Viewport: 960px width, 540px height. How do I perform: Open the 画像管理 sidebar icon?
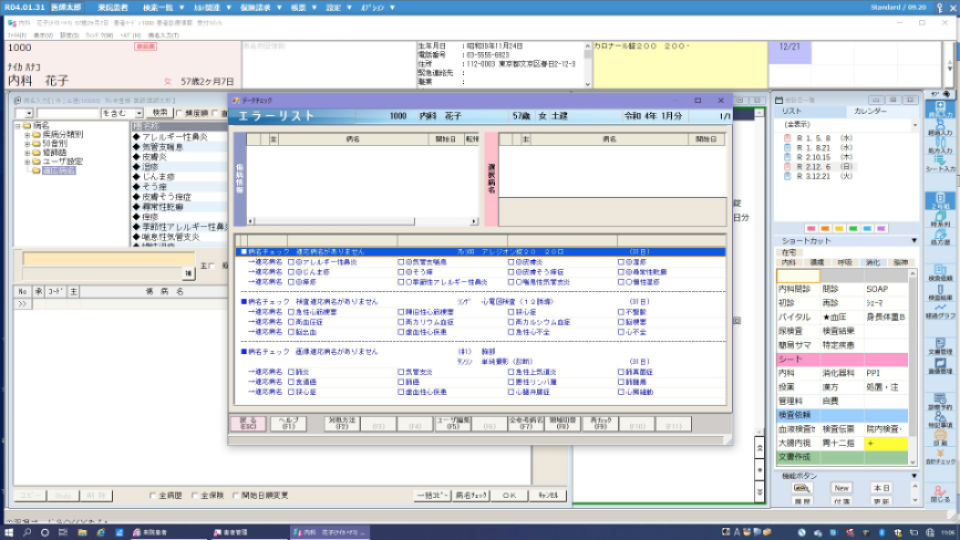pos(940,366)
